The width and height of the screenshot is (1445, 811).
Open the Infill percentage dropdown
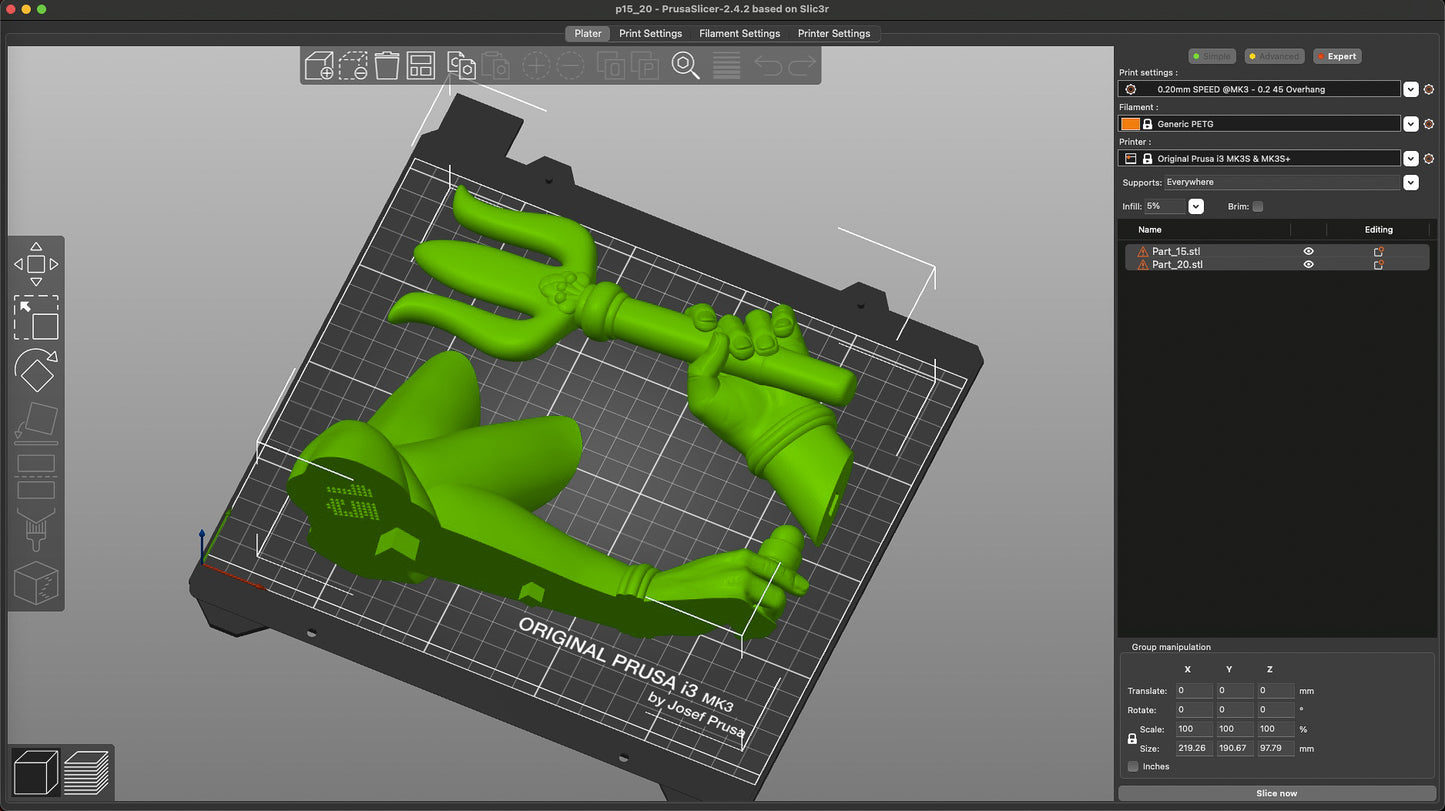[1195, 207]
